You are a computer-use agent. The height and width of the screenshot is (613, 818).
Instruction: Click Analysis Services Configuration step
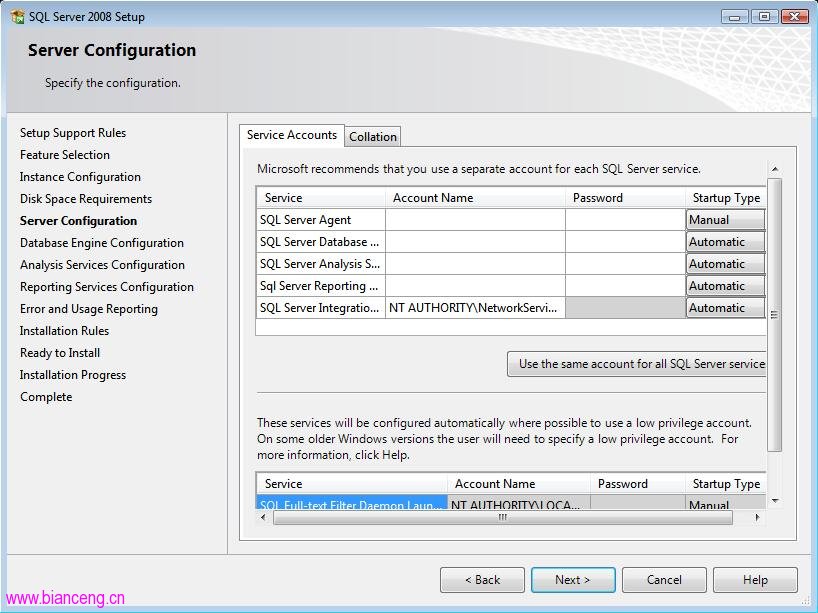(102, 265)
